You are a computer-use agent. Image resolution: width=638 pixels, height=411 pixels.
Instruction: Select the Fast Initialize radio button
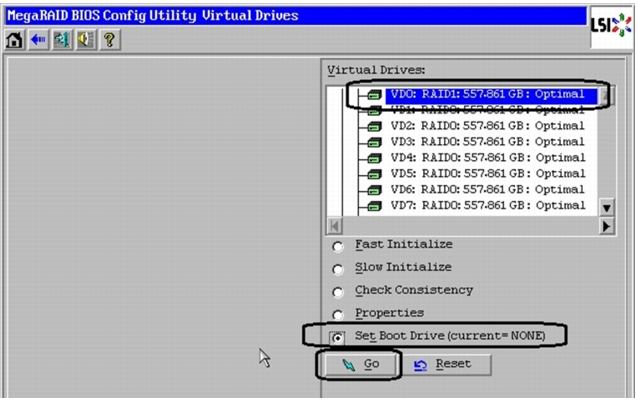point(337,247)
